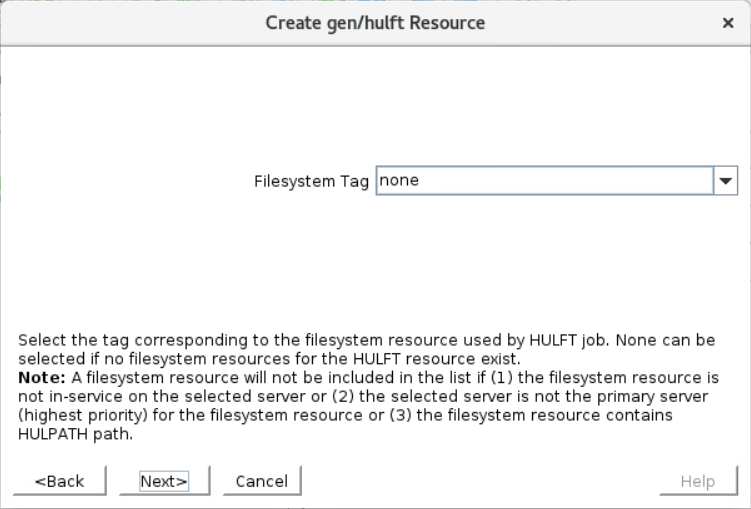Viewport: 751px width, 509px height.
Task: Click the Filesystem Tag label
Action: coord(311,181)
